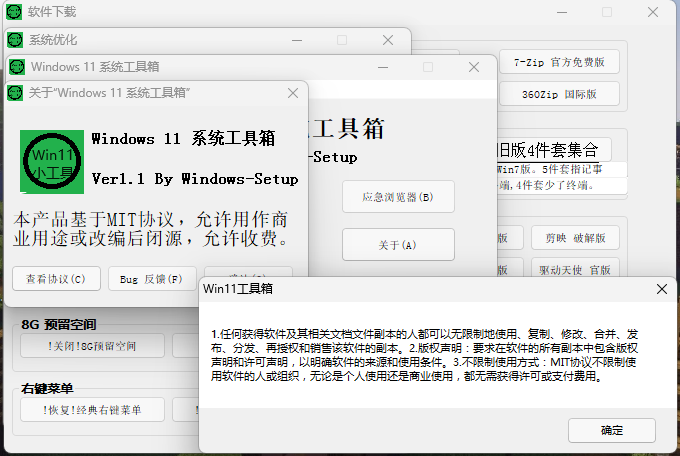Minimize the 系统优化 window

pyautogui.click(x=297, y=40)
